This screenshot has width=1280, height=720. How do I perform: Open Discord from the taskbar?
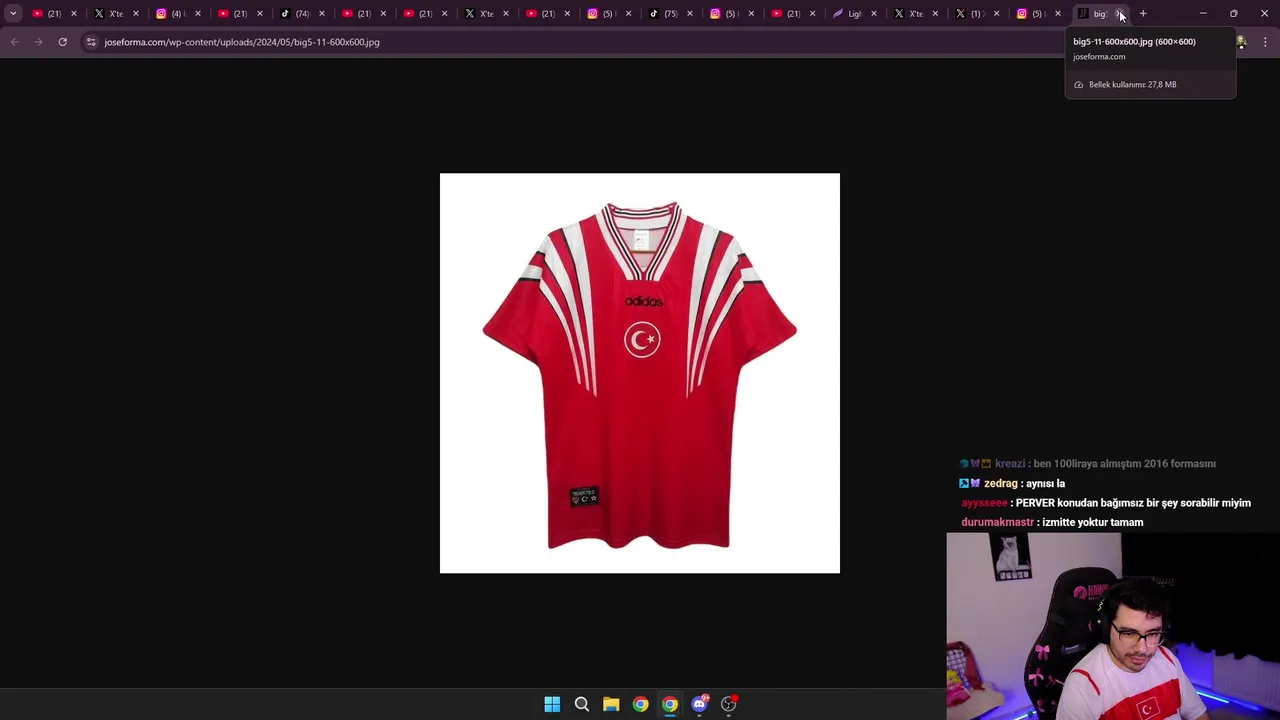tap(700, 704)
